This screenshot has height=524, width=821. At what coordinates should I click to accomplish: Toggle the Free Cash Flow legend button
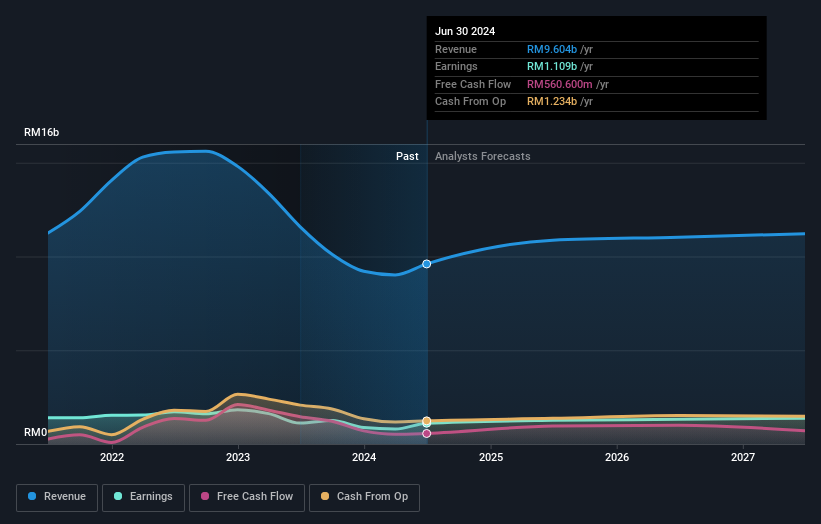tap(247, 497)
